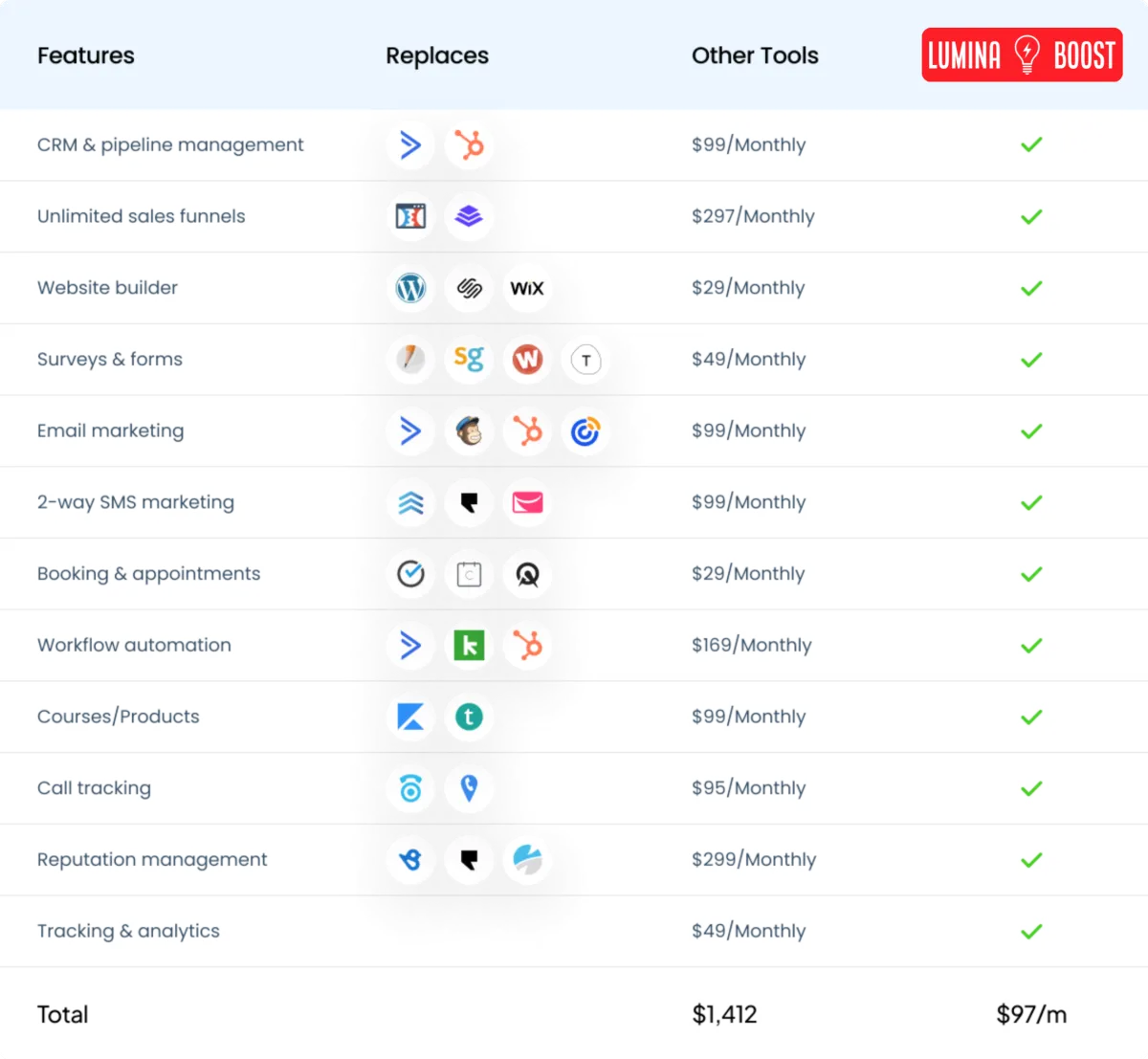Click the $97/m total price

point(1031,1014)
